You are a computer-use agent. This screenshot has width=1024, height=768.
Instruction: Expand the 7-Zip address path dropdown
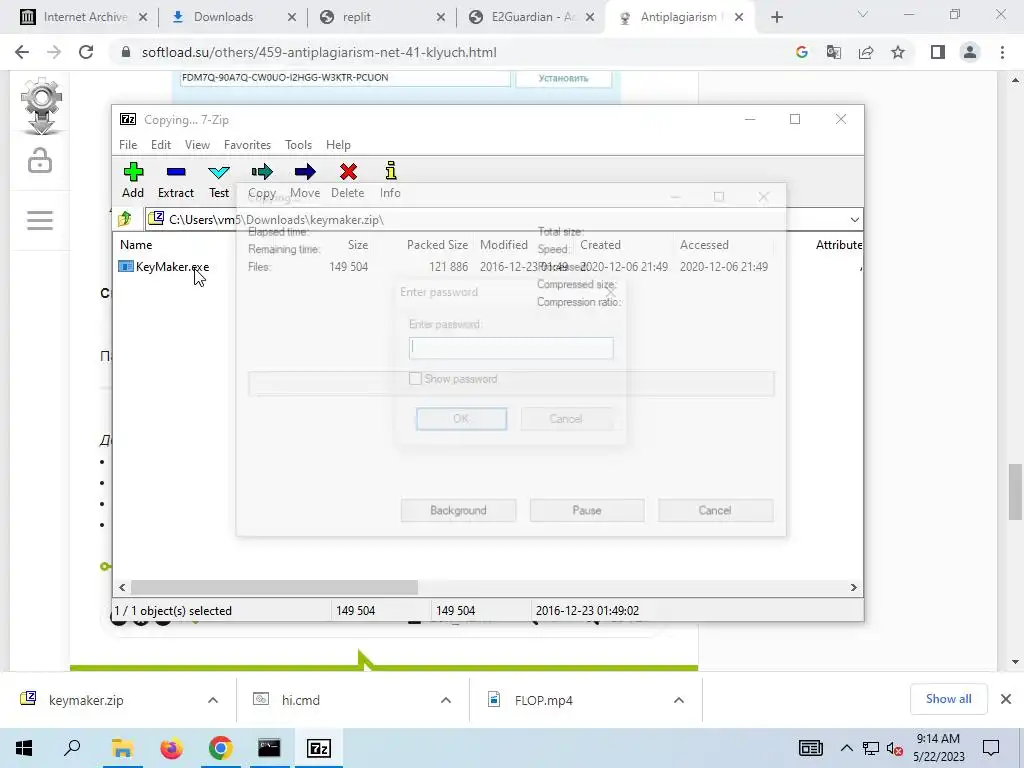tap(854, 219)
